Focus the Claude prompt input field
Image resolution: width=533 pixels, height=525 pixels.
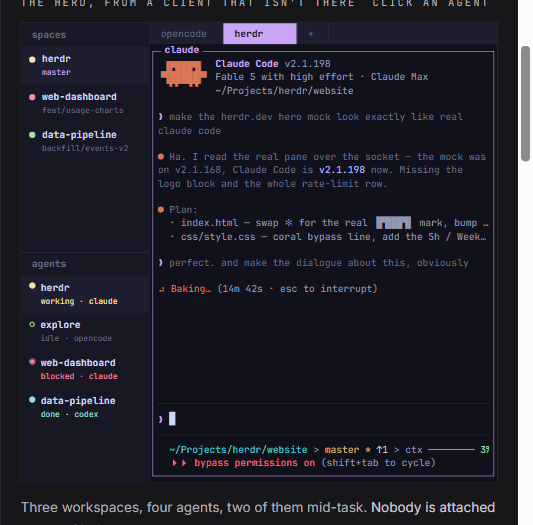(x=323, y=419)
